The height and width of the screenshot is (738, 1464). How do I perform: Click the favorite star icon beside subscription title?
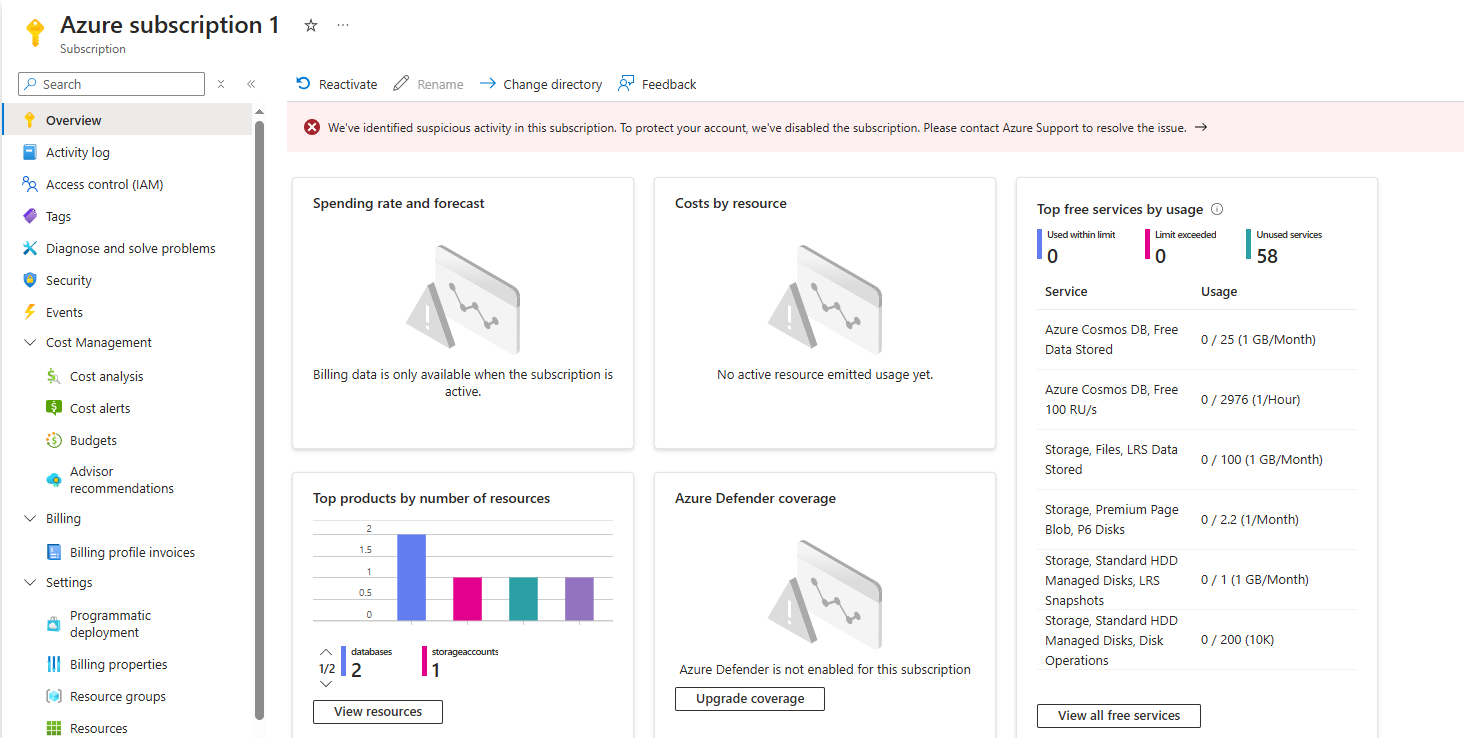coord(310,26)
